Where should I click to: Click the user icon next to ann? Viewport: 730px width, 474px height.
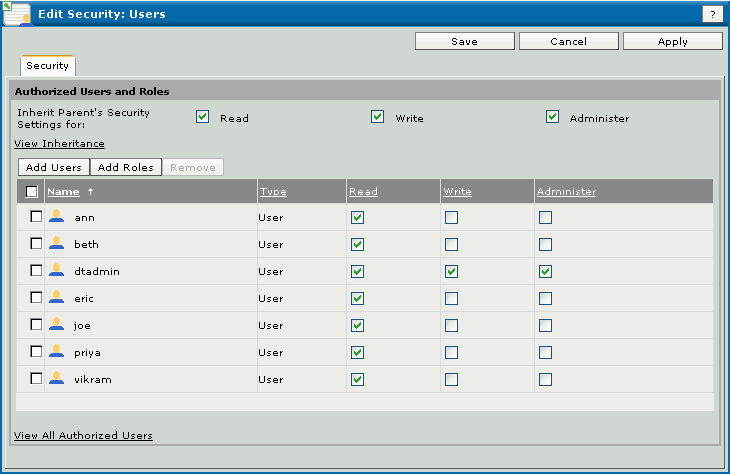57,217
